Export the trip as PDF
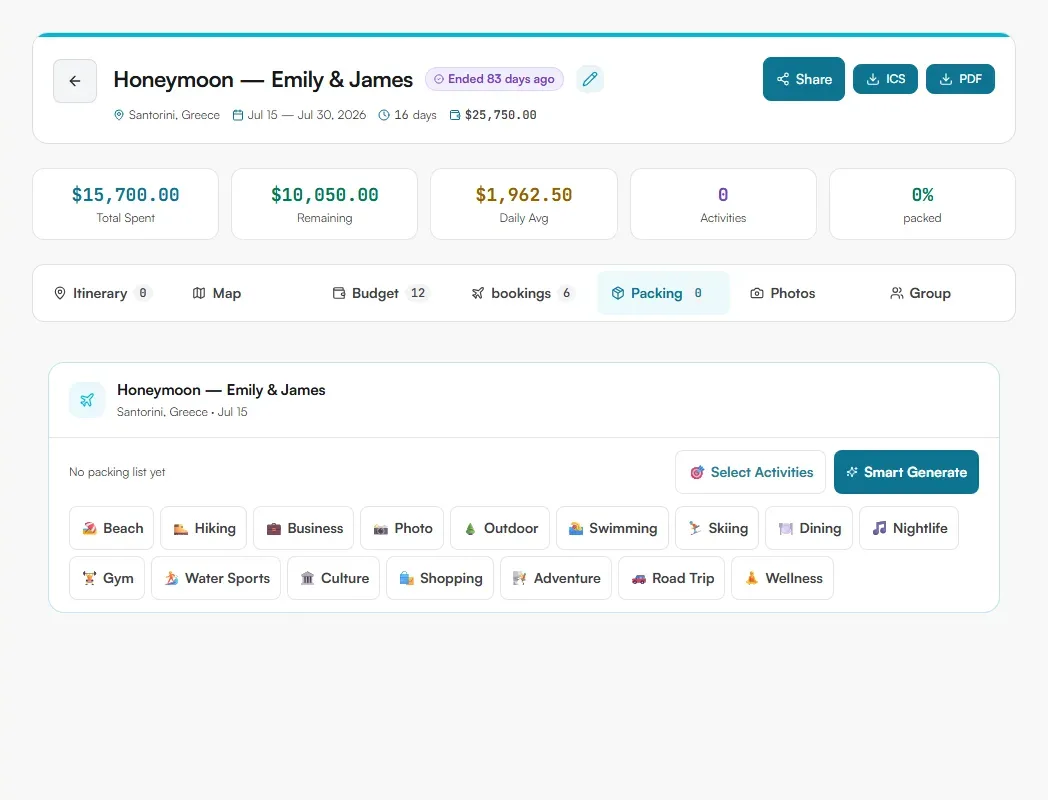This screenshot has width=1048, height=800. (960, 79)
